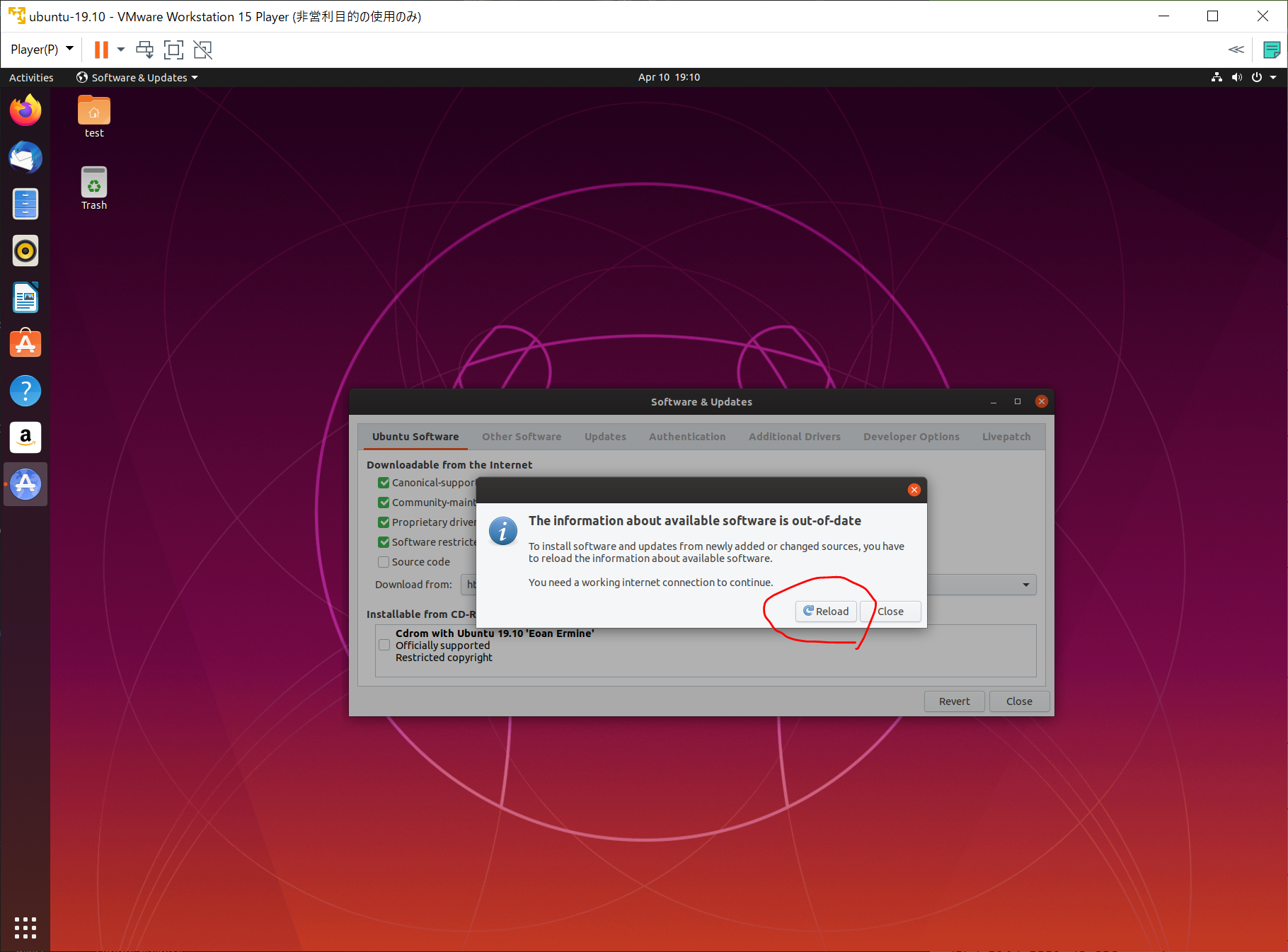Open the clock showing Apr 10 19:10
Screen dimensions: 1288x952
[x=669, y=77]
